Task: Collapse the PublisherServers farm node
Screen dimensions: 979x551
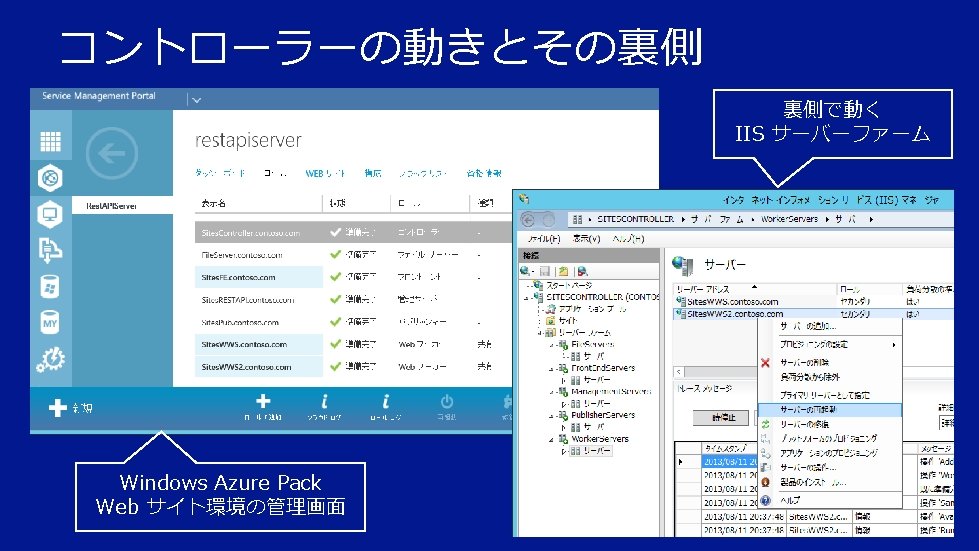Action: point(551,416)
